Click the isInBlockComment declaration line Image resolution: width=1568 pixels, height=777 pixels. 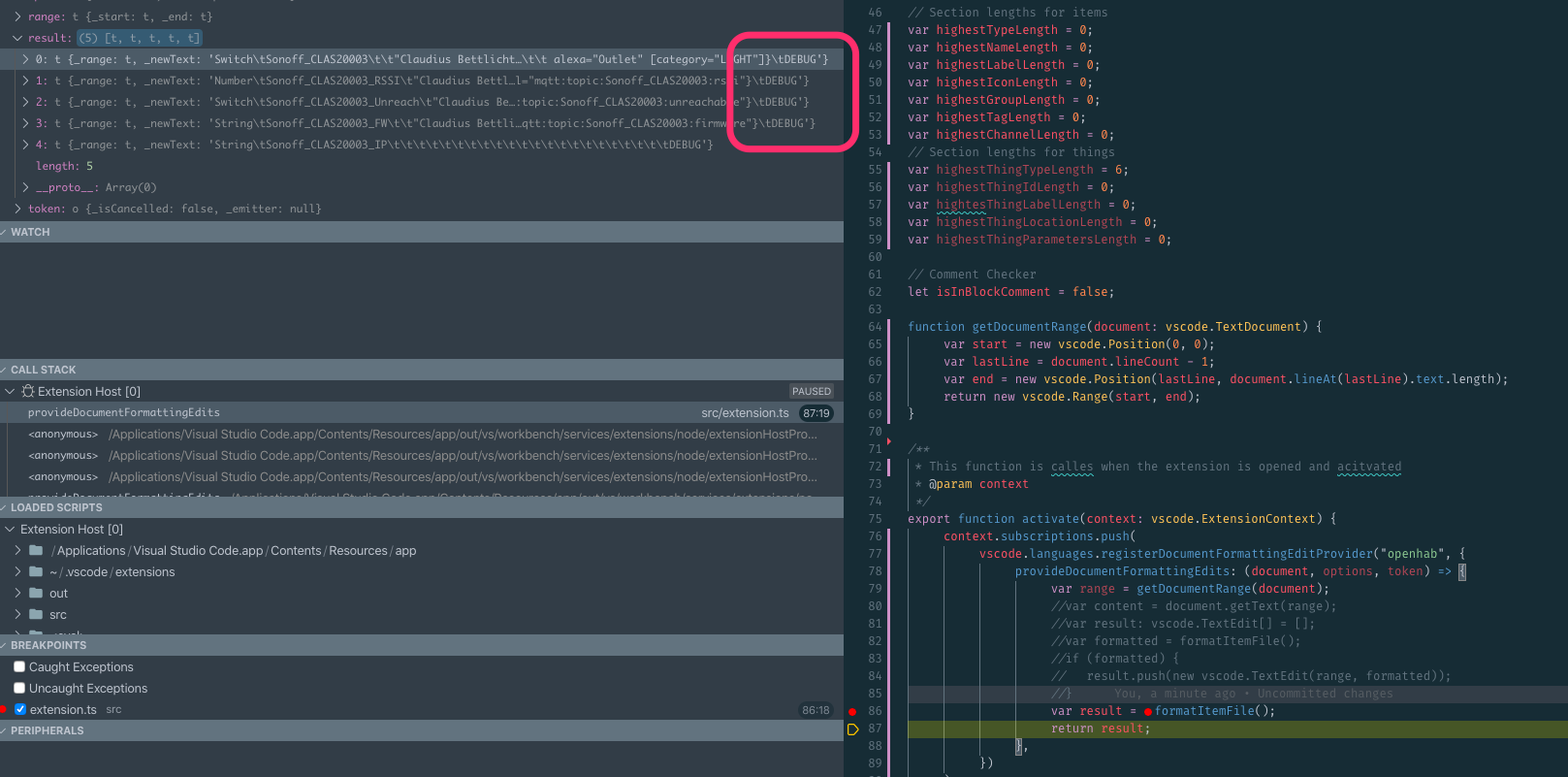point(1010,292)
